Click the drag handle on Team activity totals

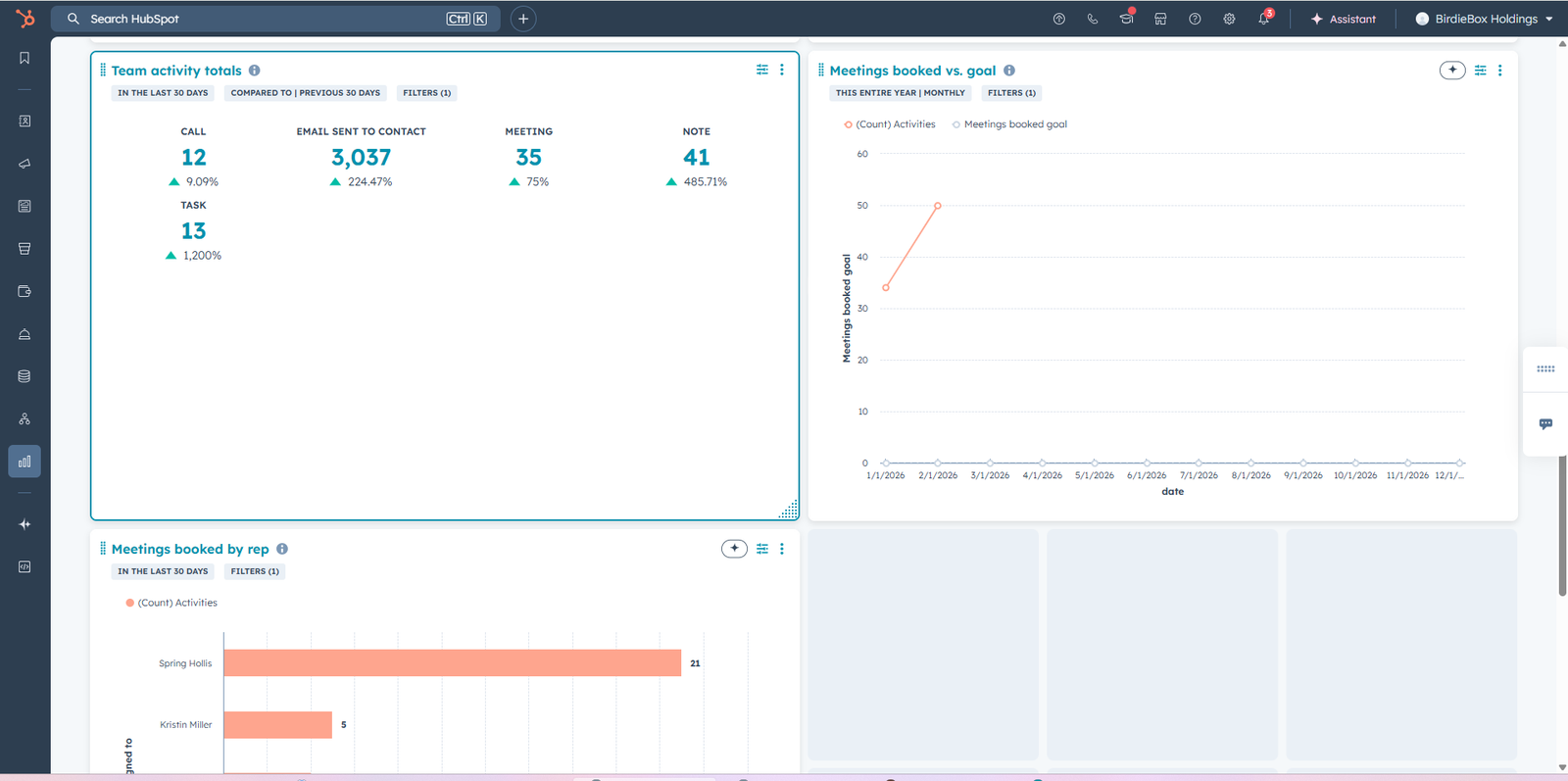(x=103, y=70)
